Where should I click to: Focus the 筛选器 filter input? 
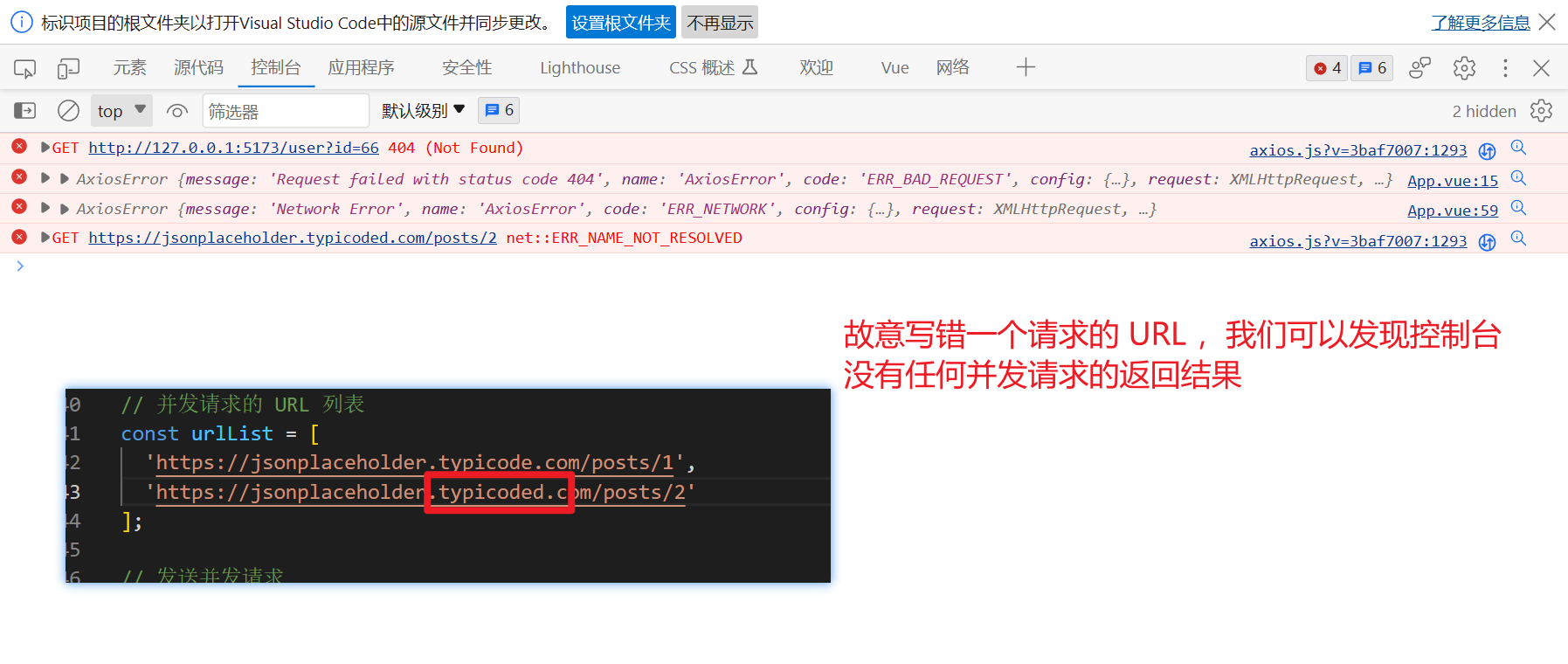(286, 111)
